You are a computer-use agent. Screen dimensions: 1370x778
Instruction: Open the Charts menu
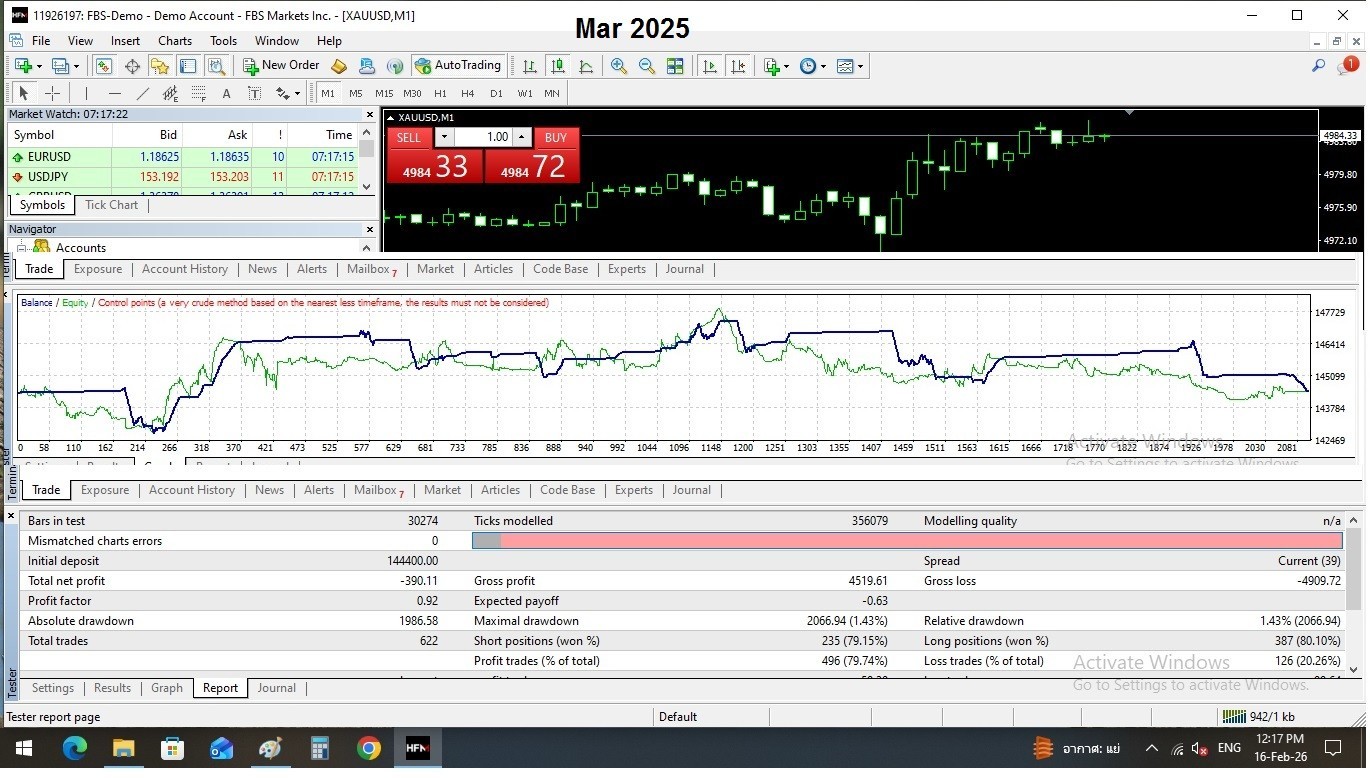tap(175, 41)
